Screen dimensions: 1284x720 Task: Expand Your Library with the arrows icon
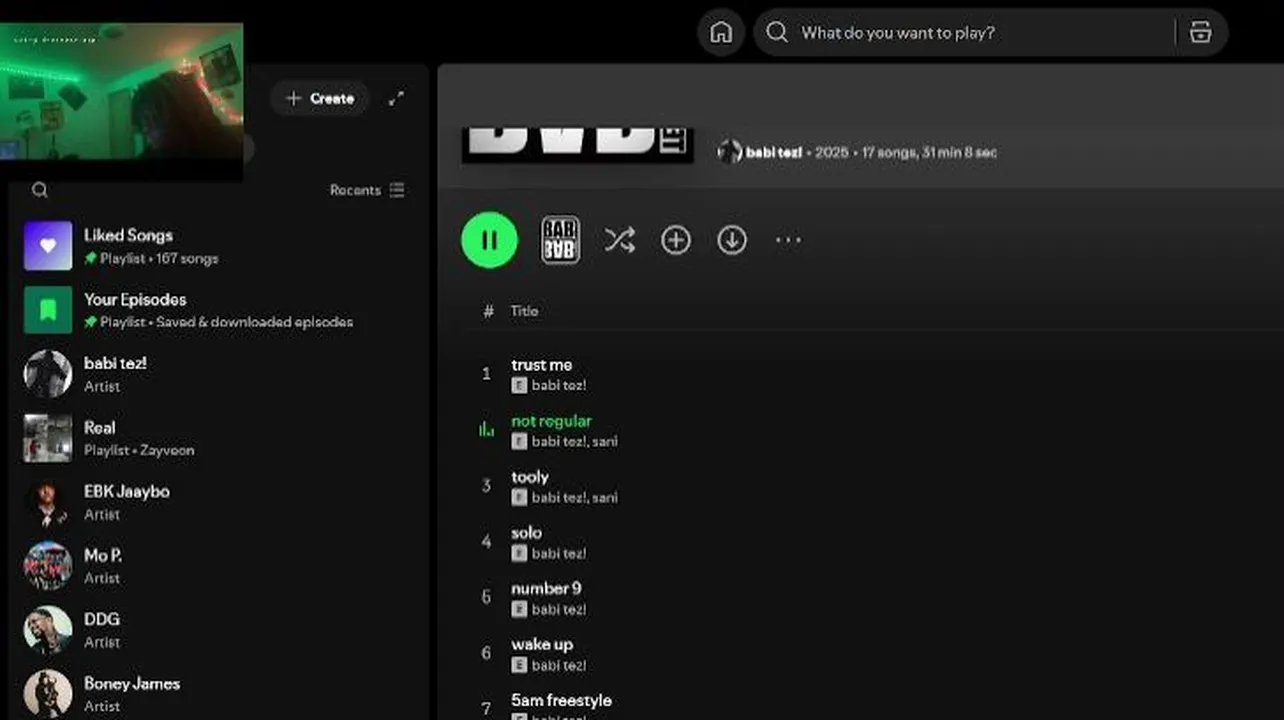pos(397,98)
